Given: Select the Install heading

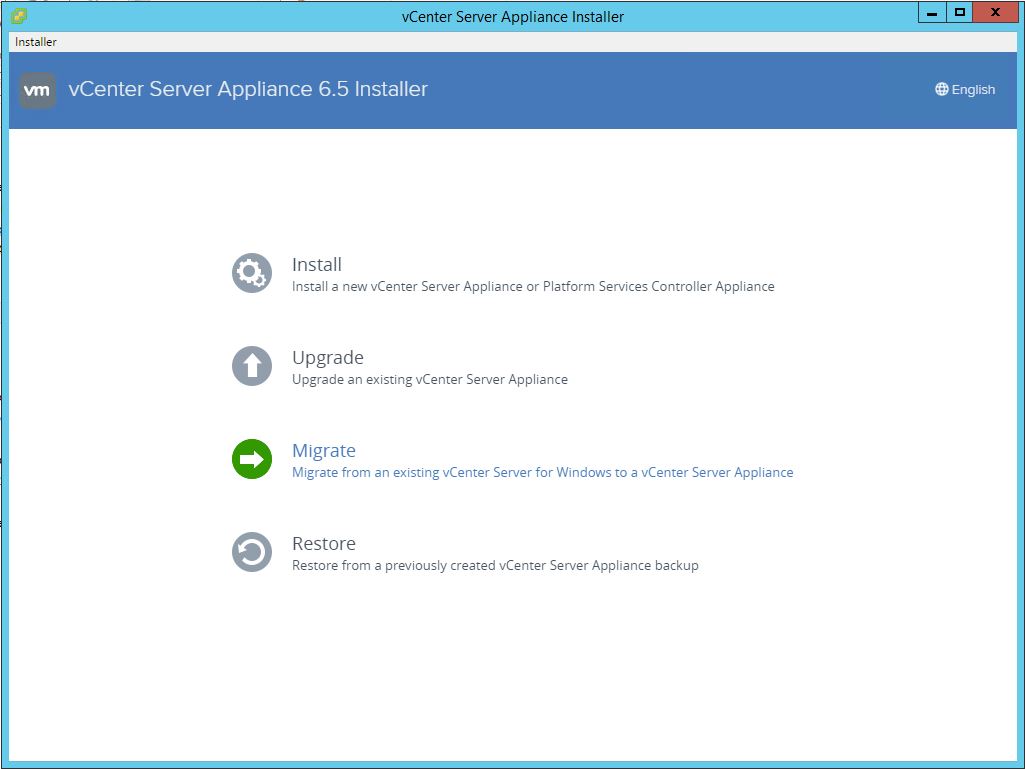Looking at the screenshot, I should tap(316, 264).
